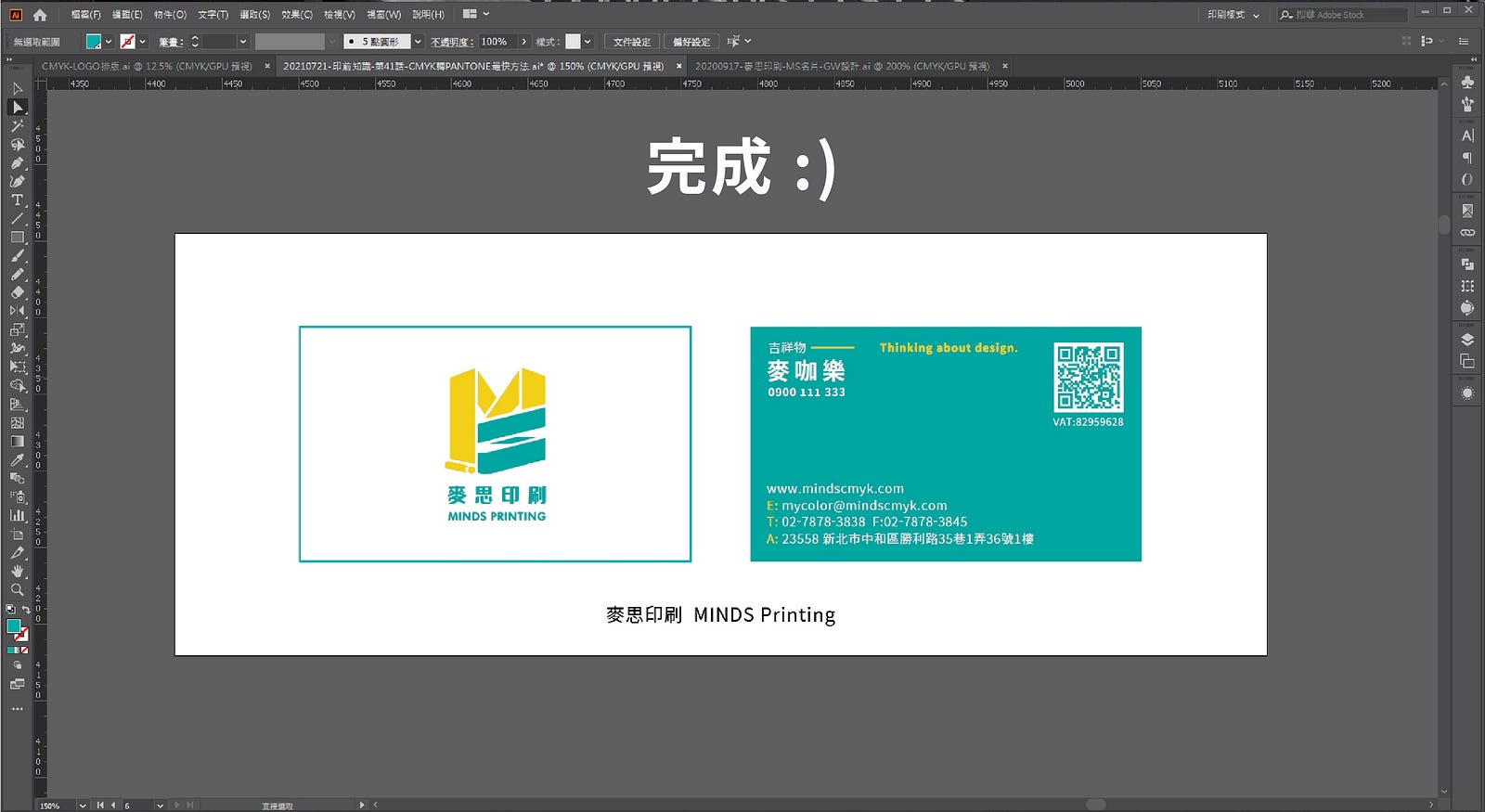Select the Rectangle tool
Screen dimensions: 1485x812
[17, 238]
